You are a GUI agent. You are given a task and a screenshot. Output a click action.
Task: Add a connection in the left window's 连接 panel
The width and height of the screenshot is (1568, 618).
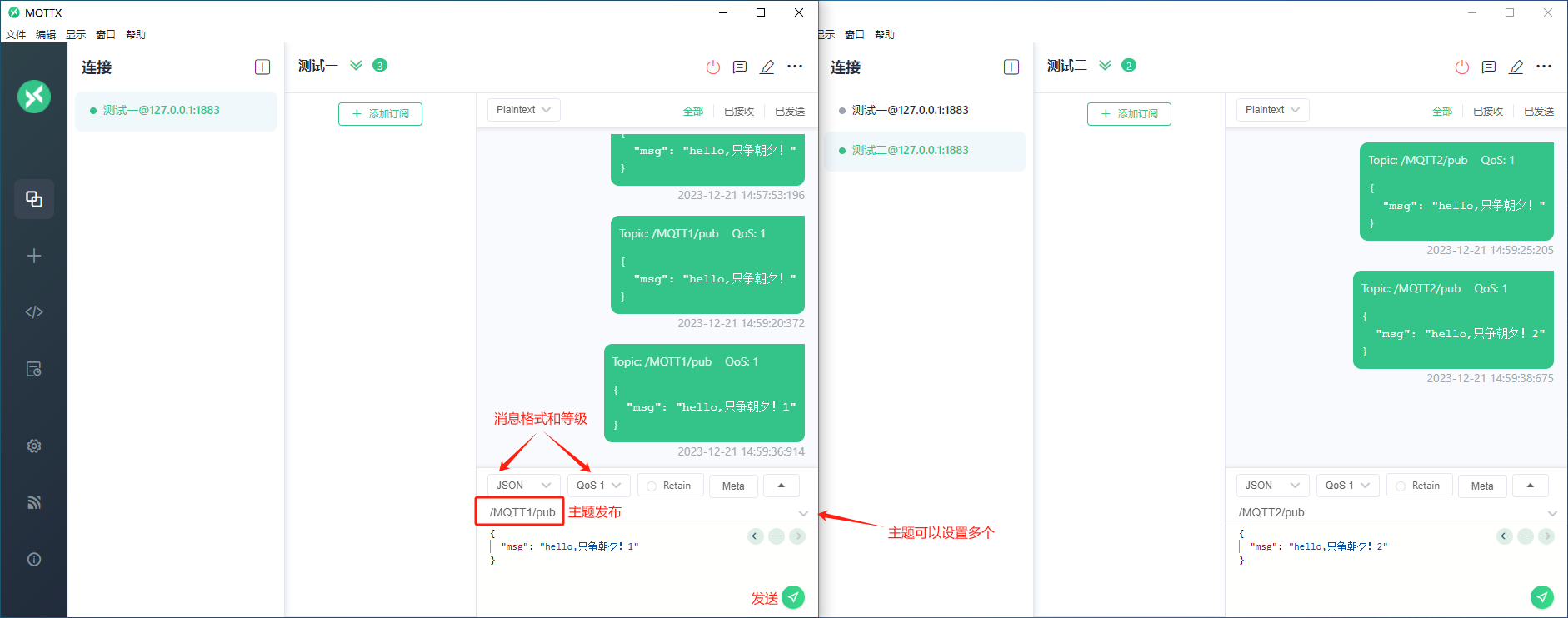(262, 67)
